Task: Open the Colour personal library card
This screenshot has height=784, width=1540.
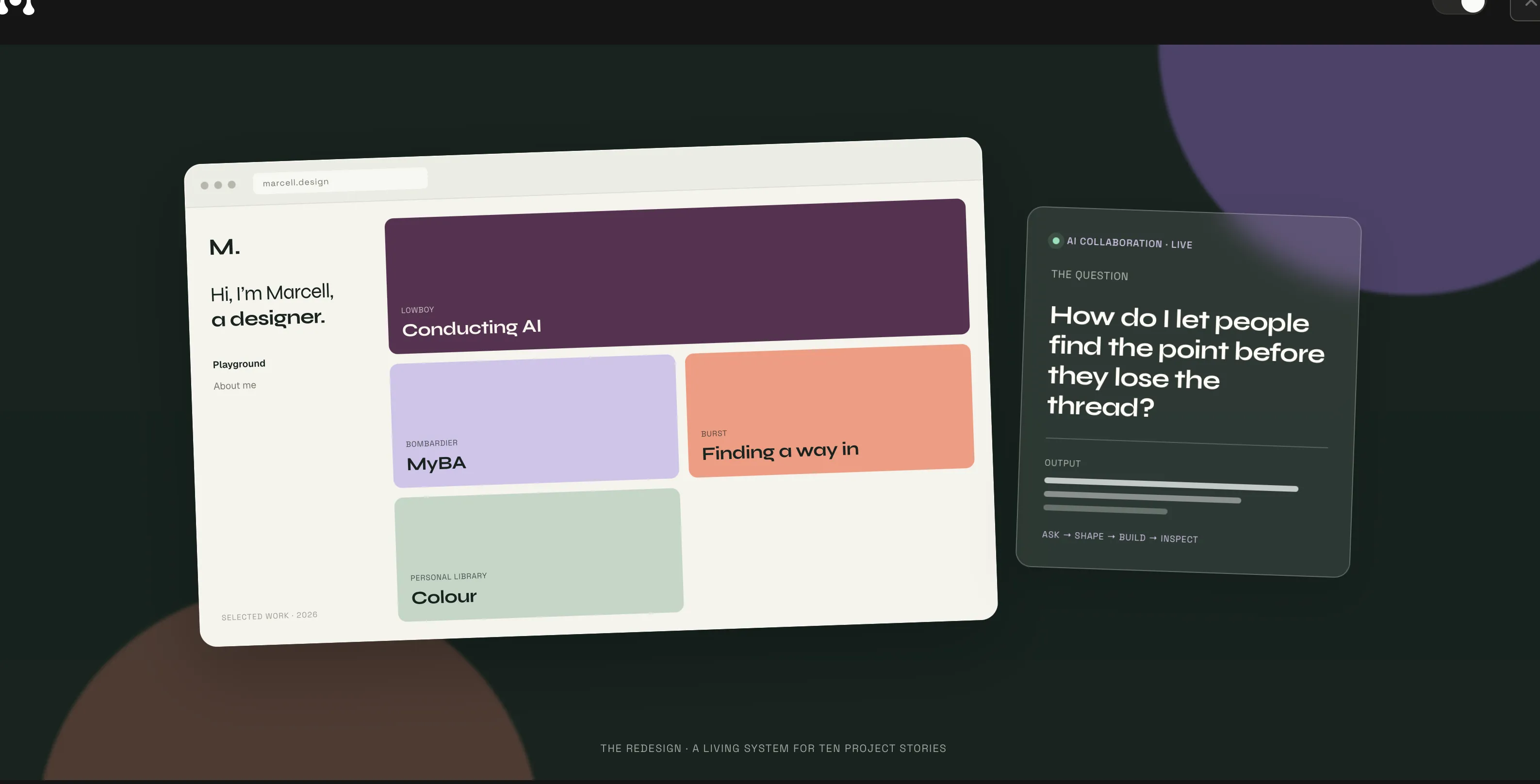Action: pos(539,555)
